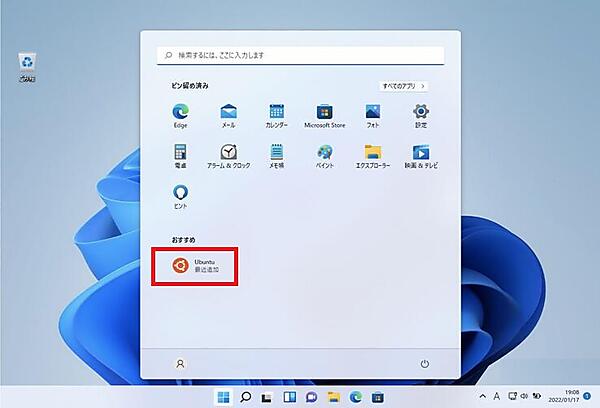The width and height of the screenshot is (600, 408).
Task: Open the clock and date 2022/01/17
Action: pos(564,396)
